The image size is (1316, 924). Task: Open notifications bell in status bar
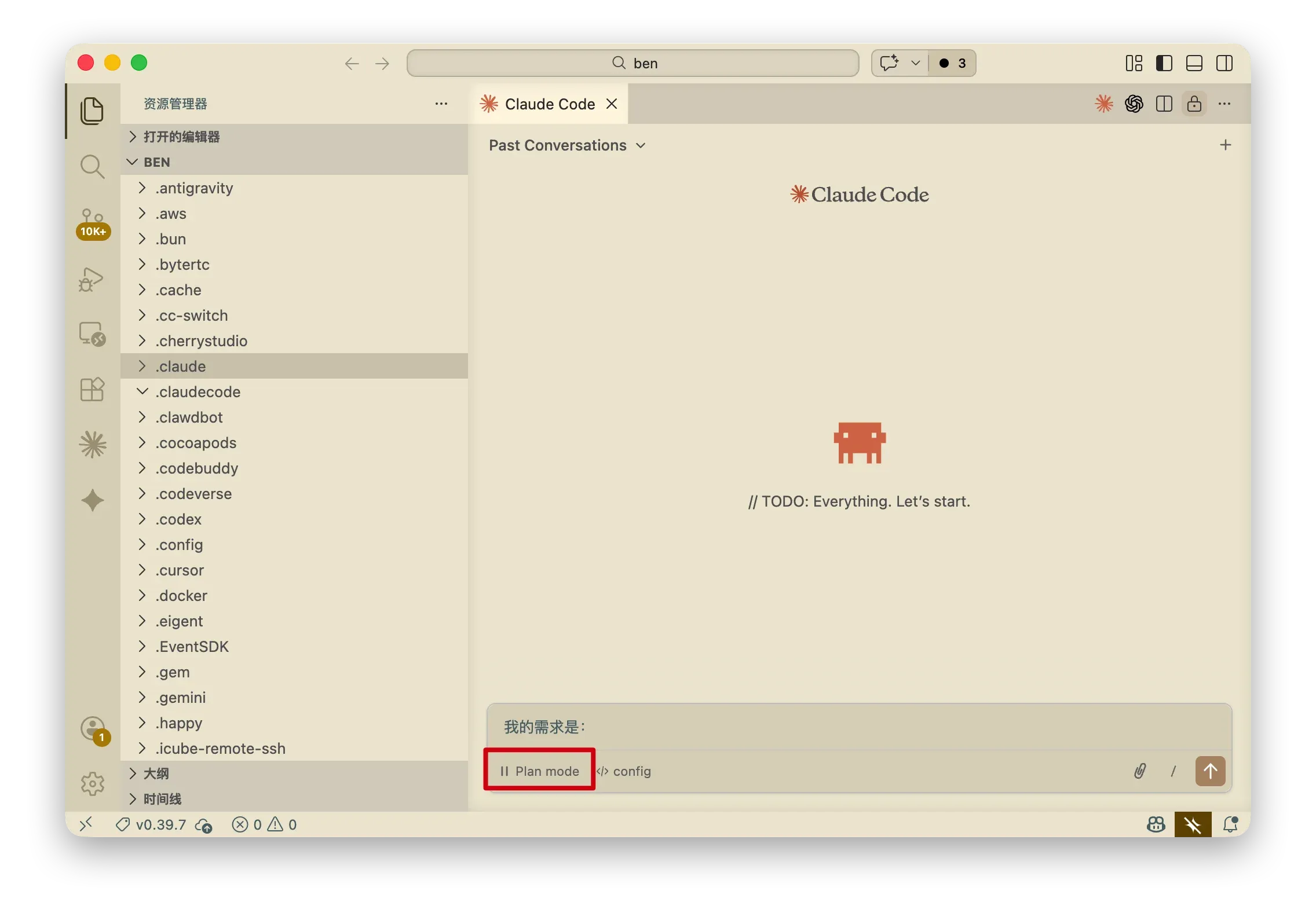coord(1230,824)
